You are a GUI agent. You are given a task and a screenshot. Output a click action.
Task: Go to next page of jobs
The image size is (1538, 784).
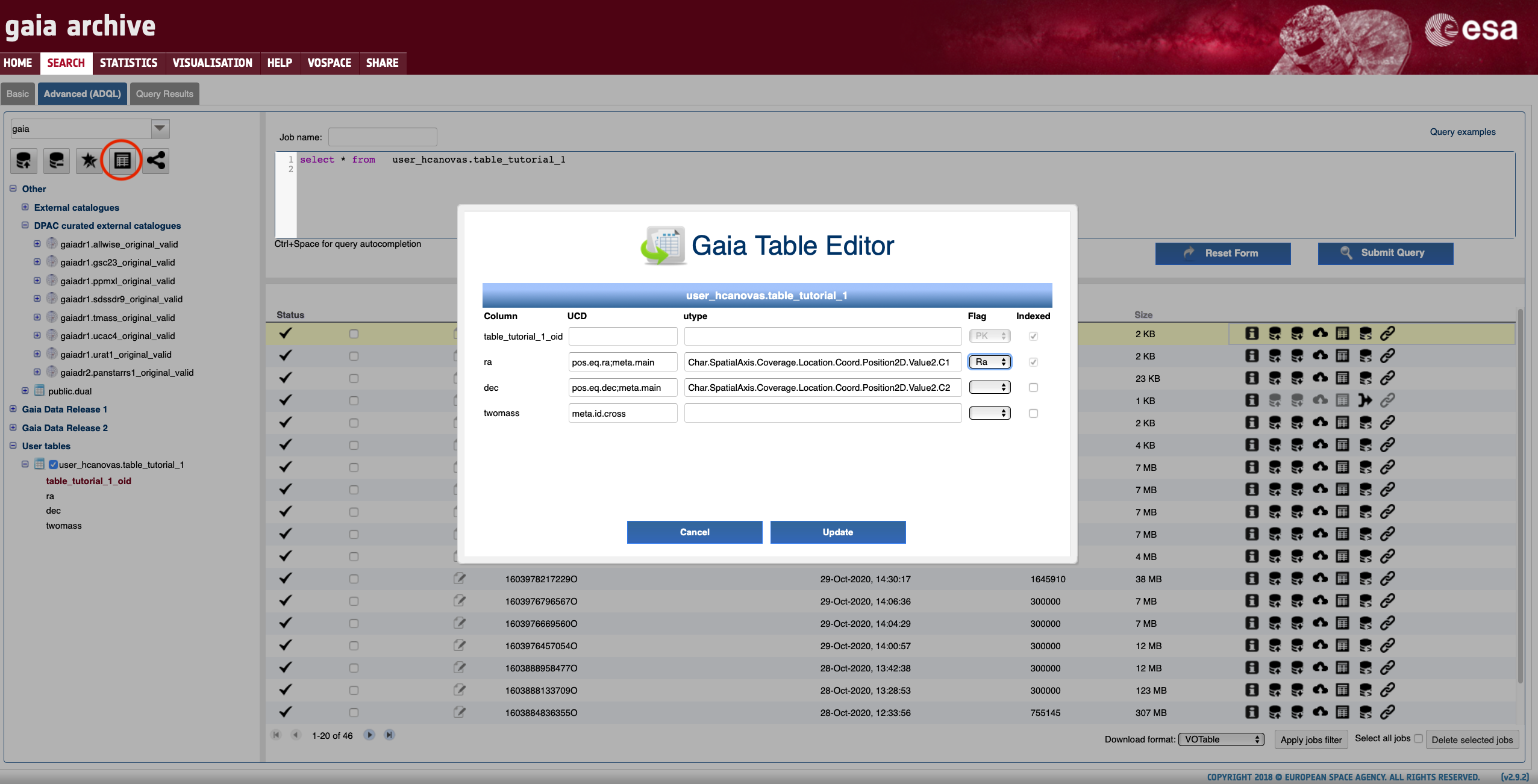click(369, 735)
